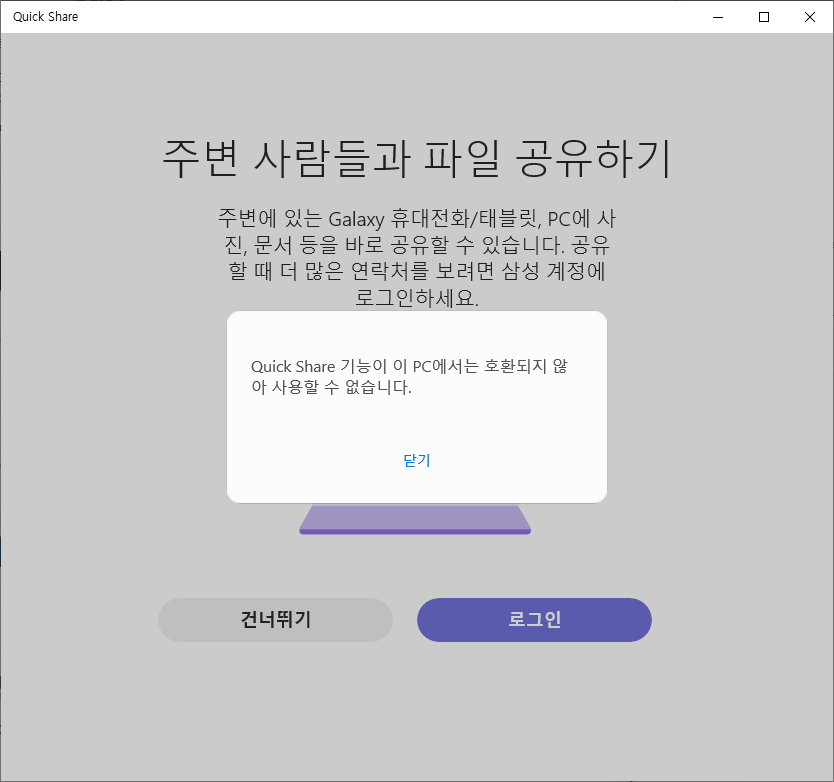The width and height of the screenshot is (834, 782).
Task: Minimize the Quick Share window
Action: click(x=718, y=17)
